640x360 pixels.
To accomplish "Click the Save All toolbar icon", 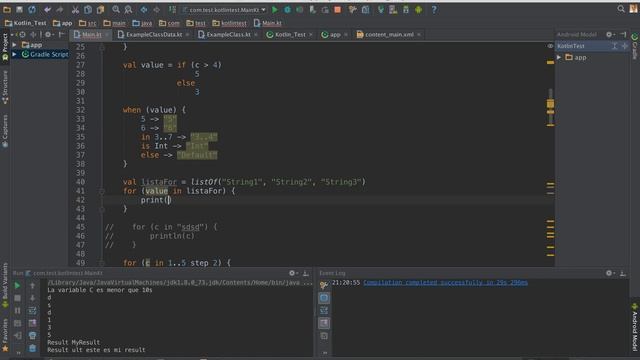I will (x=19, y=9).
